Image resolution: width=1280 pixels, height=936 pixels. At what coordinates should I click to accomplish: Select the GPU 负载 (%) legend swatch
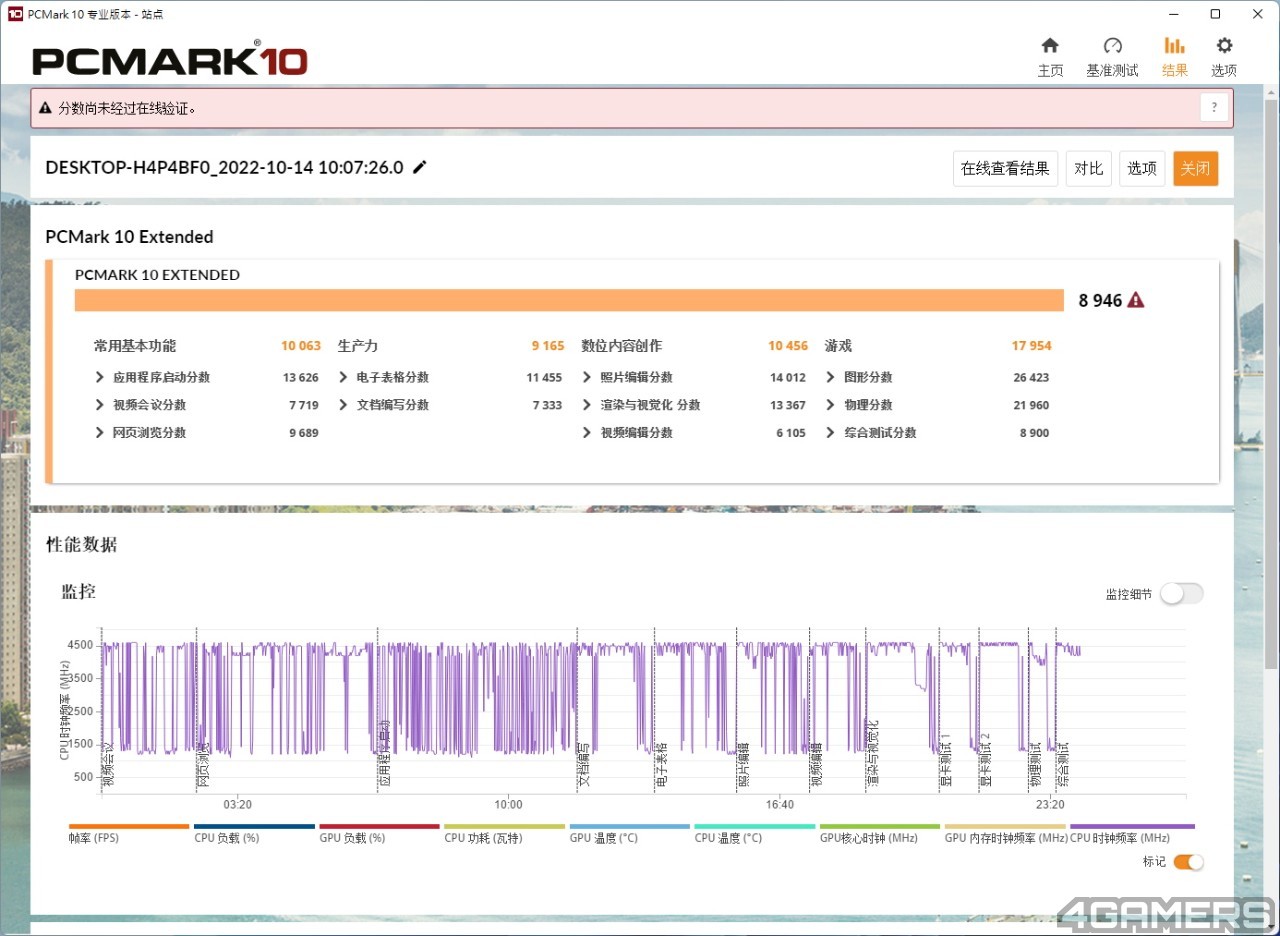point(379,827)
